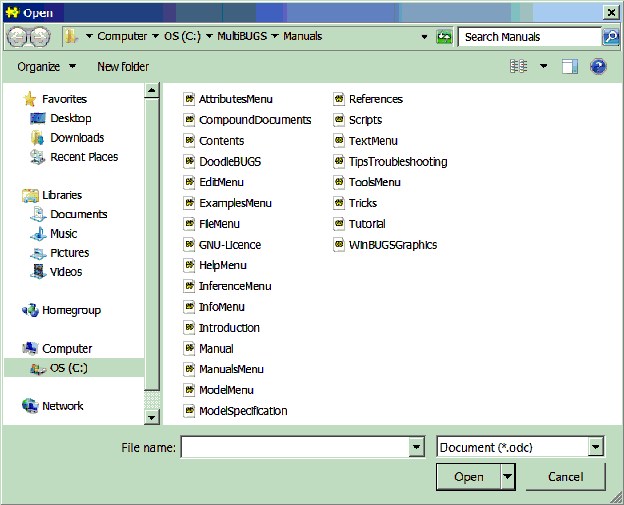Viewport: 624px width, 505px height.
Task: Click the navigation pane scroll down arrow
Action: coord(151,417)
